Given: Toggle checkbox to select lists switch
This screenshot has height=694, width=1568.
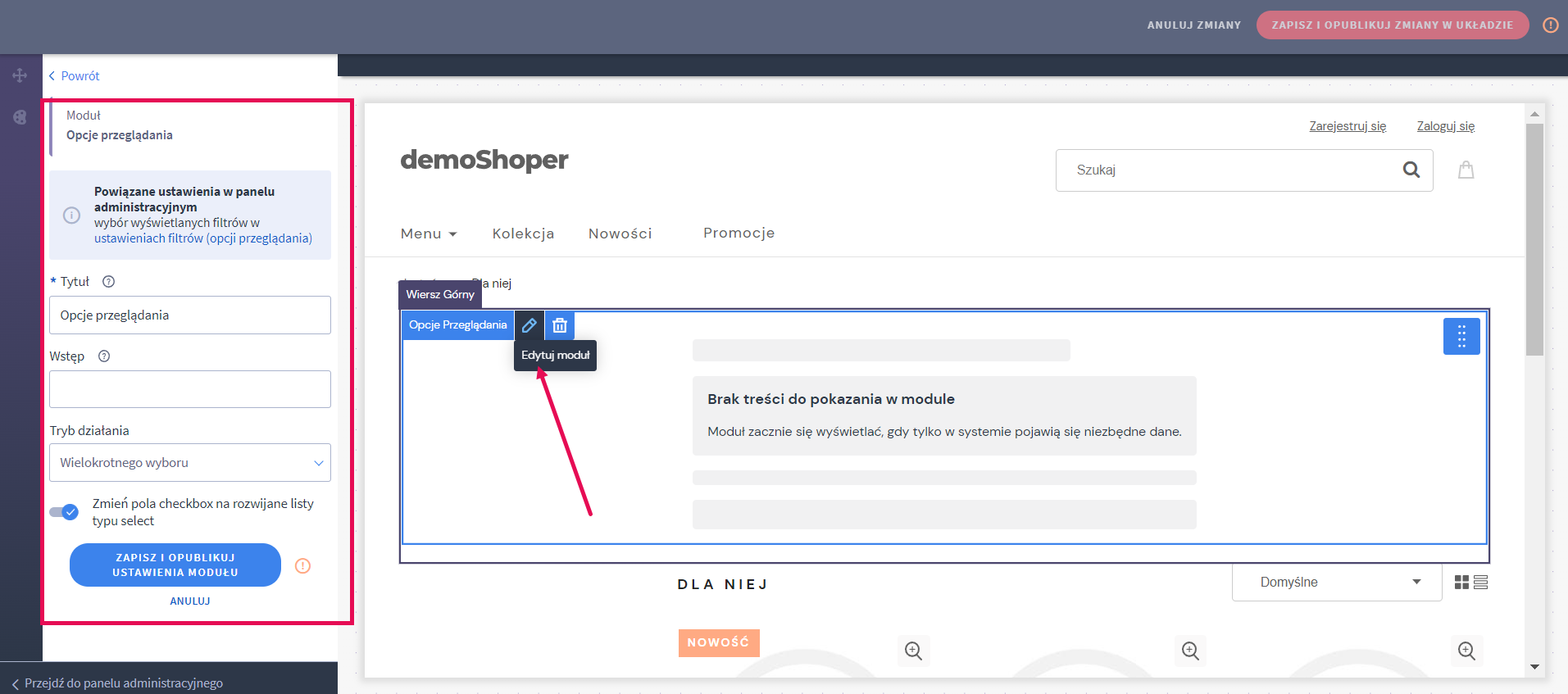Looking at the screenshot, I should tap(64, 512).
